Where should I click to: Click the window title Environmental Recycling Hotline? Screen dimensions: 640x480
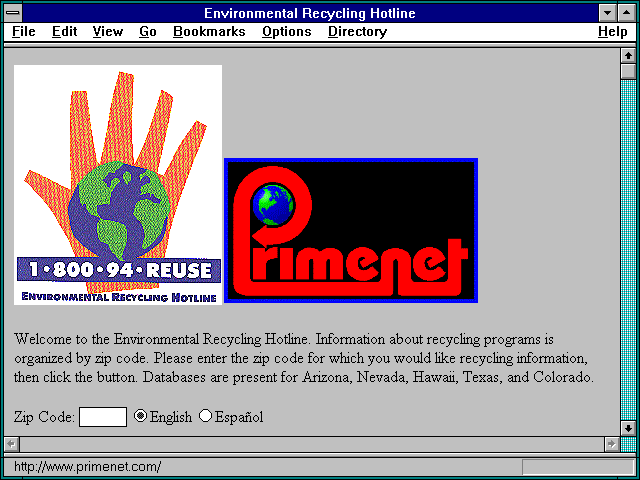click(x=310, y=13)
